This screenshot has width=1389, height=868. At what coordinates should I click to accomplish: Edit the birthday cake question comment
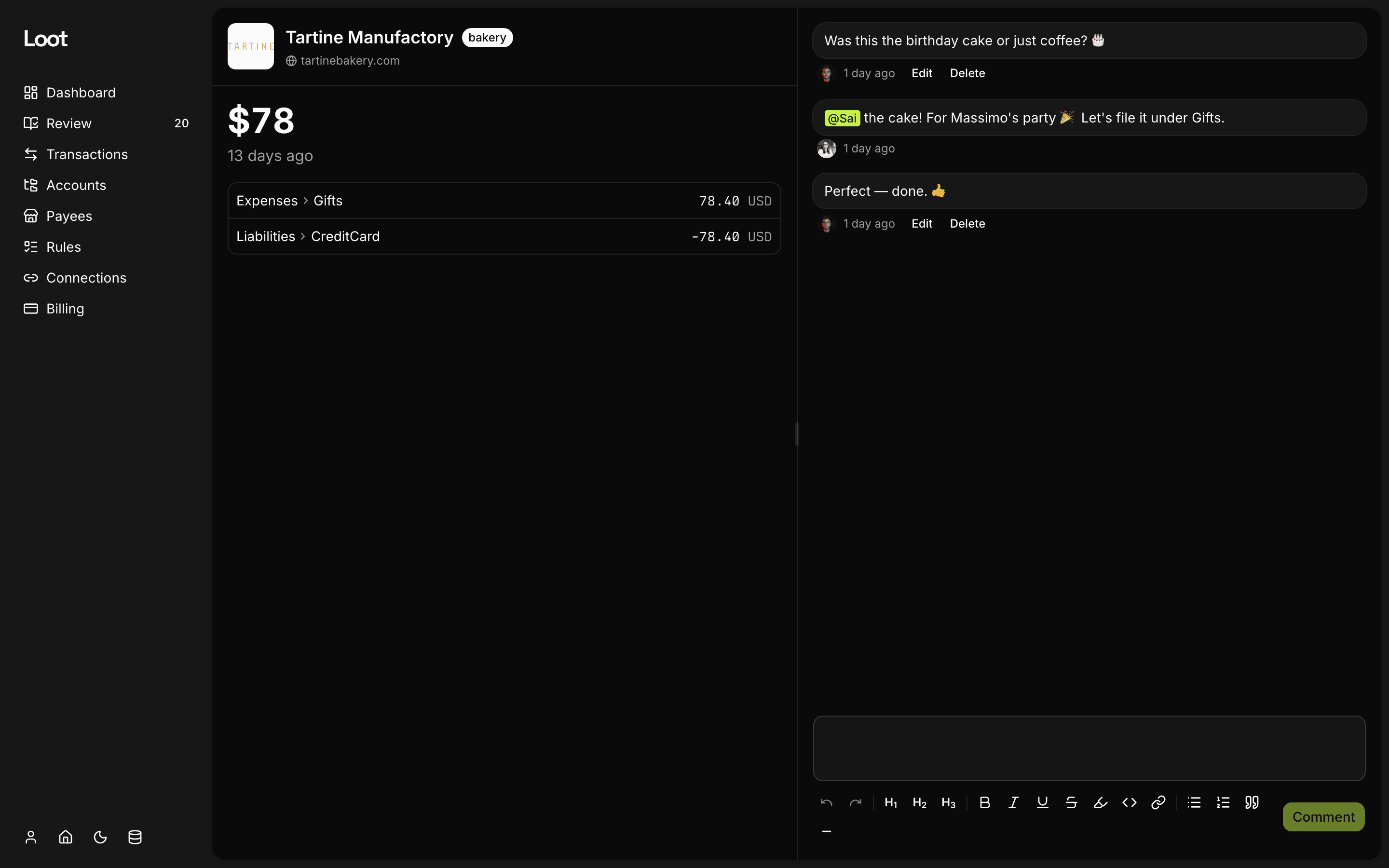[x=922, y=73]
